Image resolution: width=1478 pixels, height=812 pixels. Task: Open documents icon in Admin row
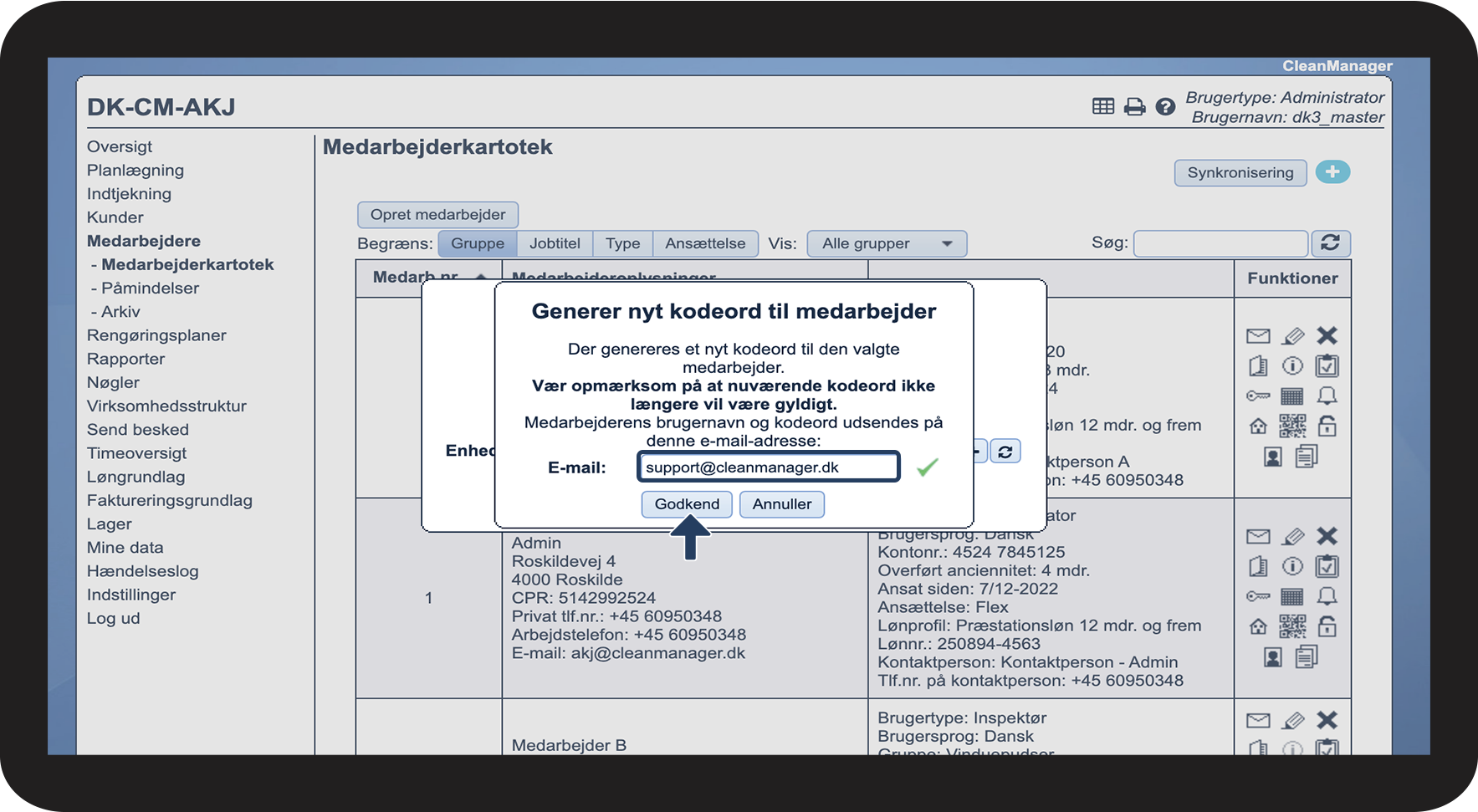point(1307,657)
